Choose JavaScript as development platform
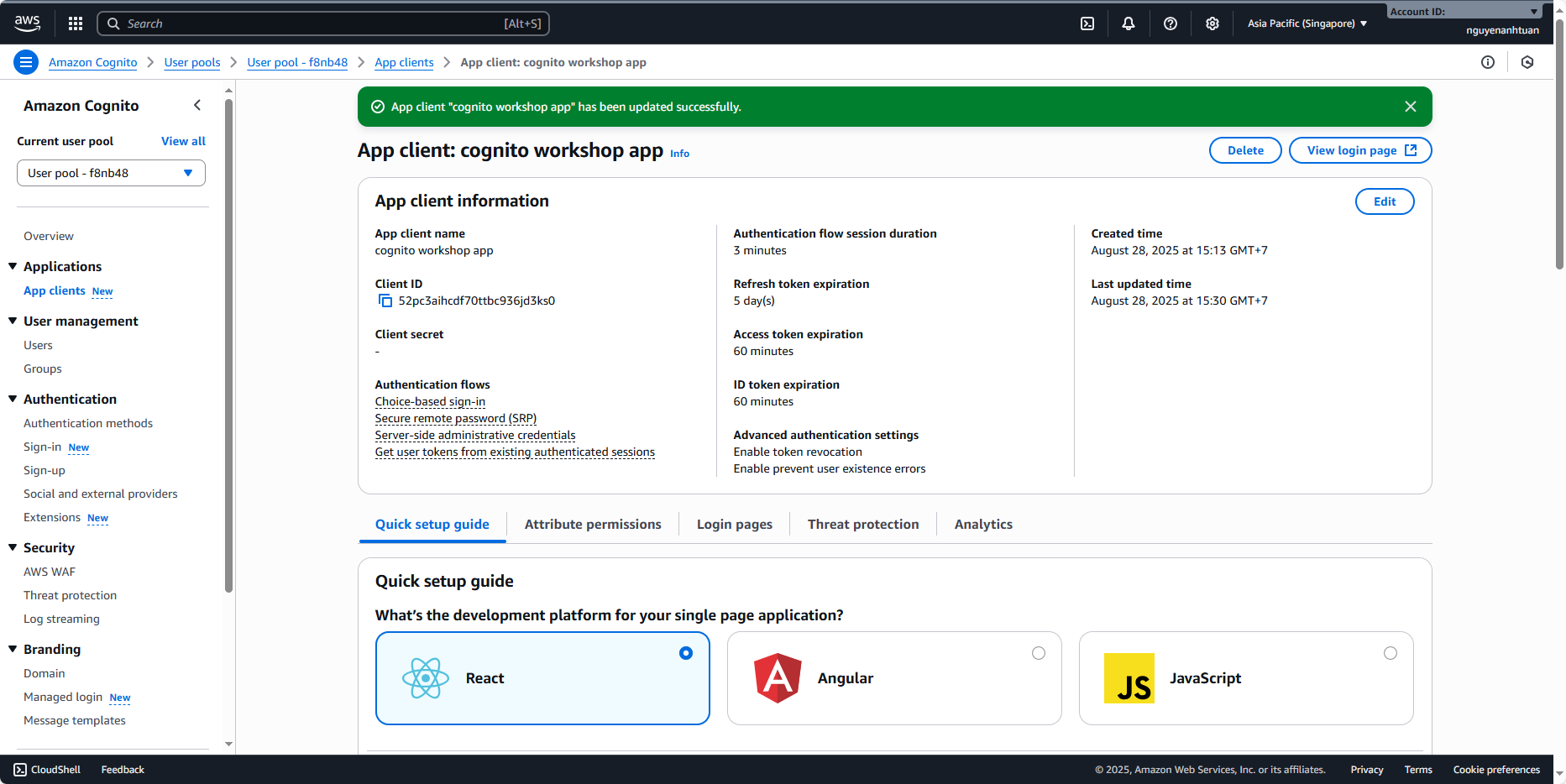The height and width of the screenshot is (784, 1566). pyautogui.click(x=1391, y=653)
